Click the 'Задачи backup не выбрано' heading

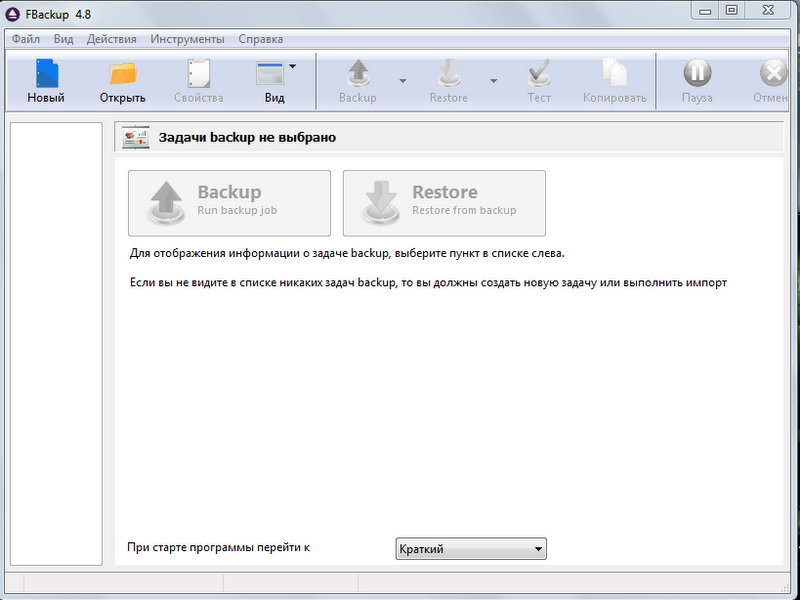[247, 138]
